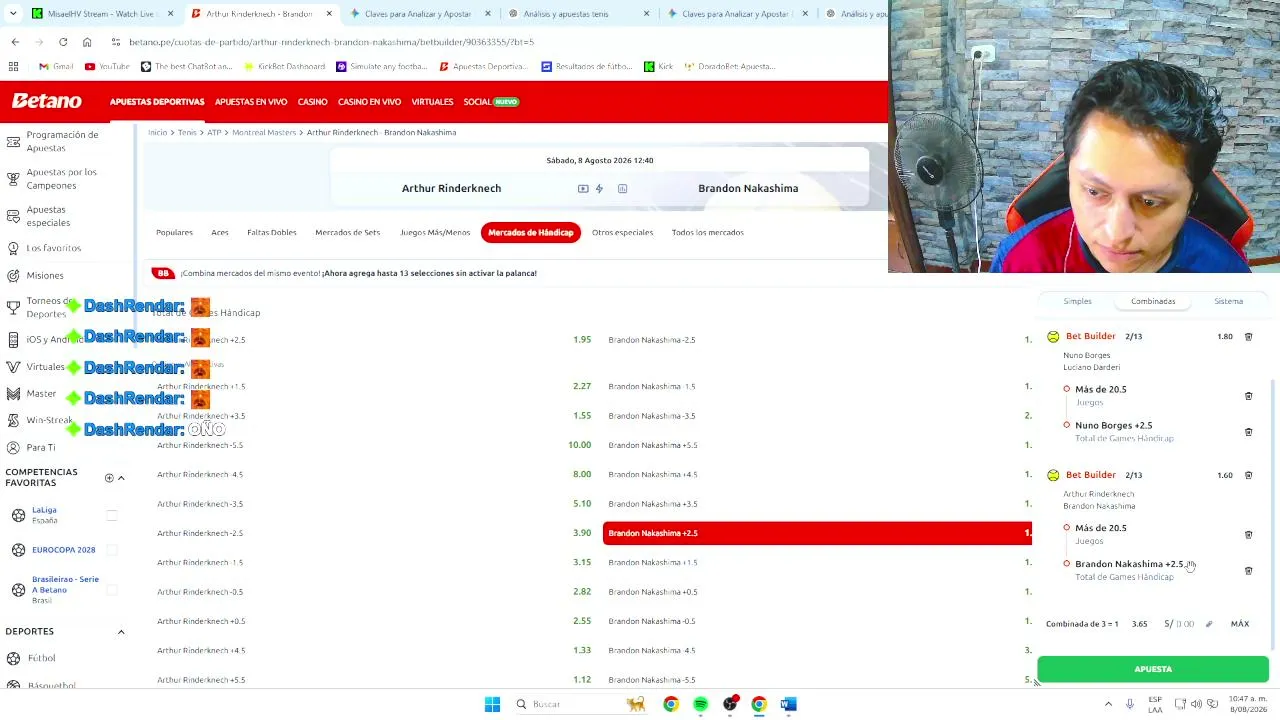Open the YouTube bookmark
The image size is (1280, 720).
click(107, 66)
